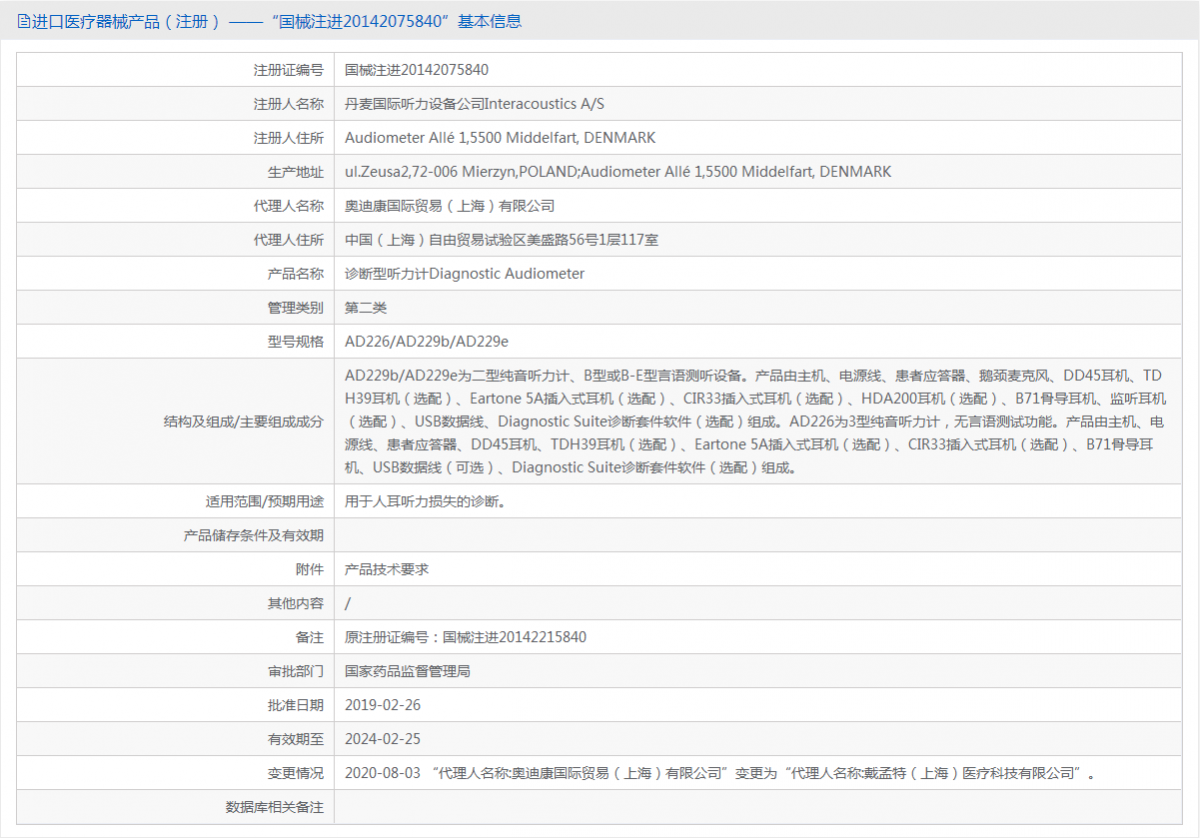Select the 管理类别 label

pos(296,308)
